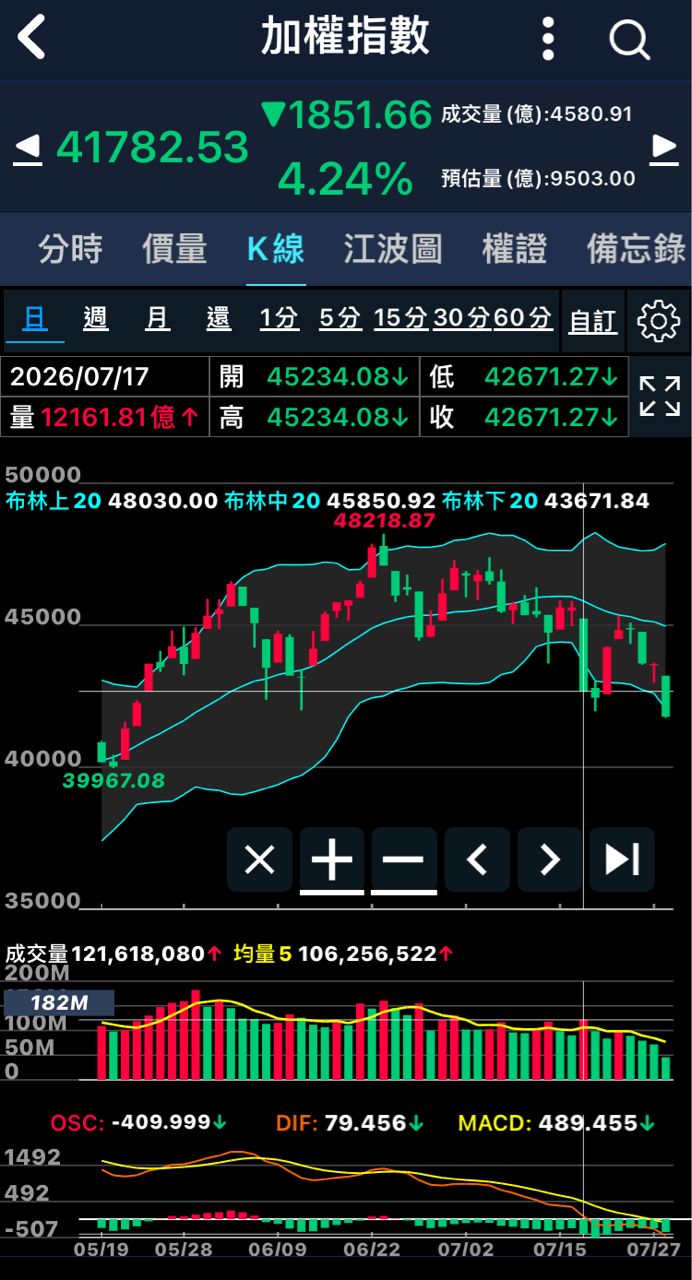This screenshot has width=692, height=1280.
Task: Move crosshair to the next candle
Action: [549, 859]
